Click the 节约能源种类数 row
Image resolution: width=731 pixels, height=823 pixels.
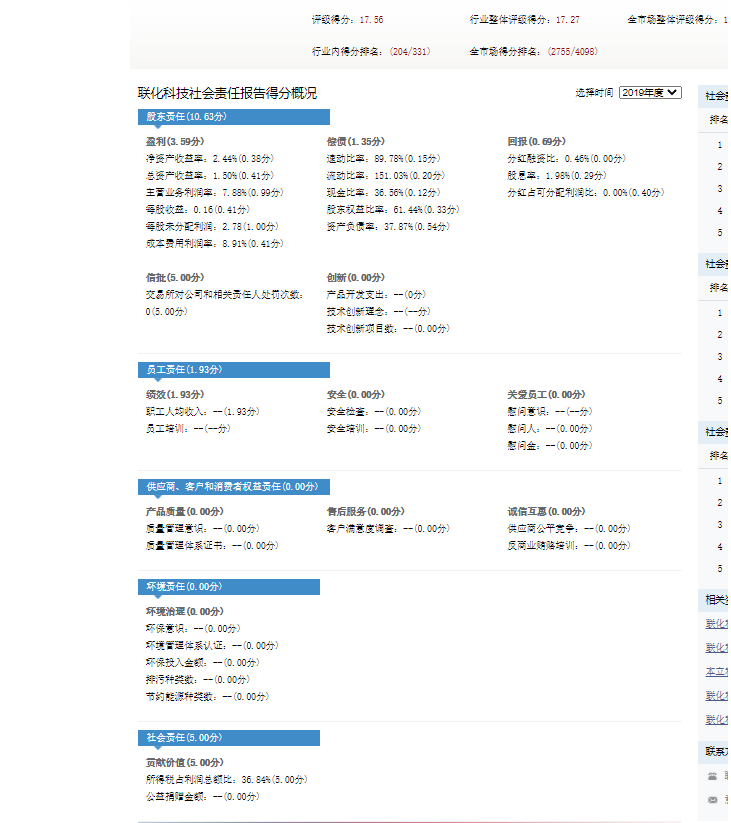point(207,697)
